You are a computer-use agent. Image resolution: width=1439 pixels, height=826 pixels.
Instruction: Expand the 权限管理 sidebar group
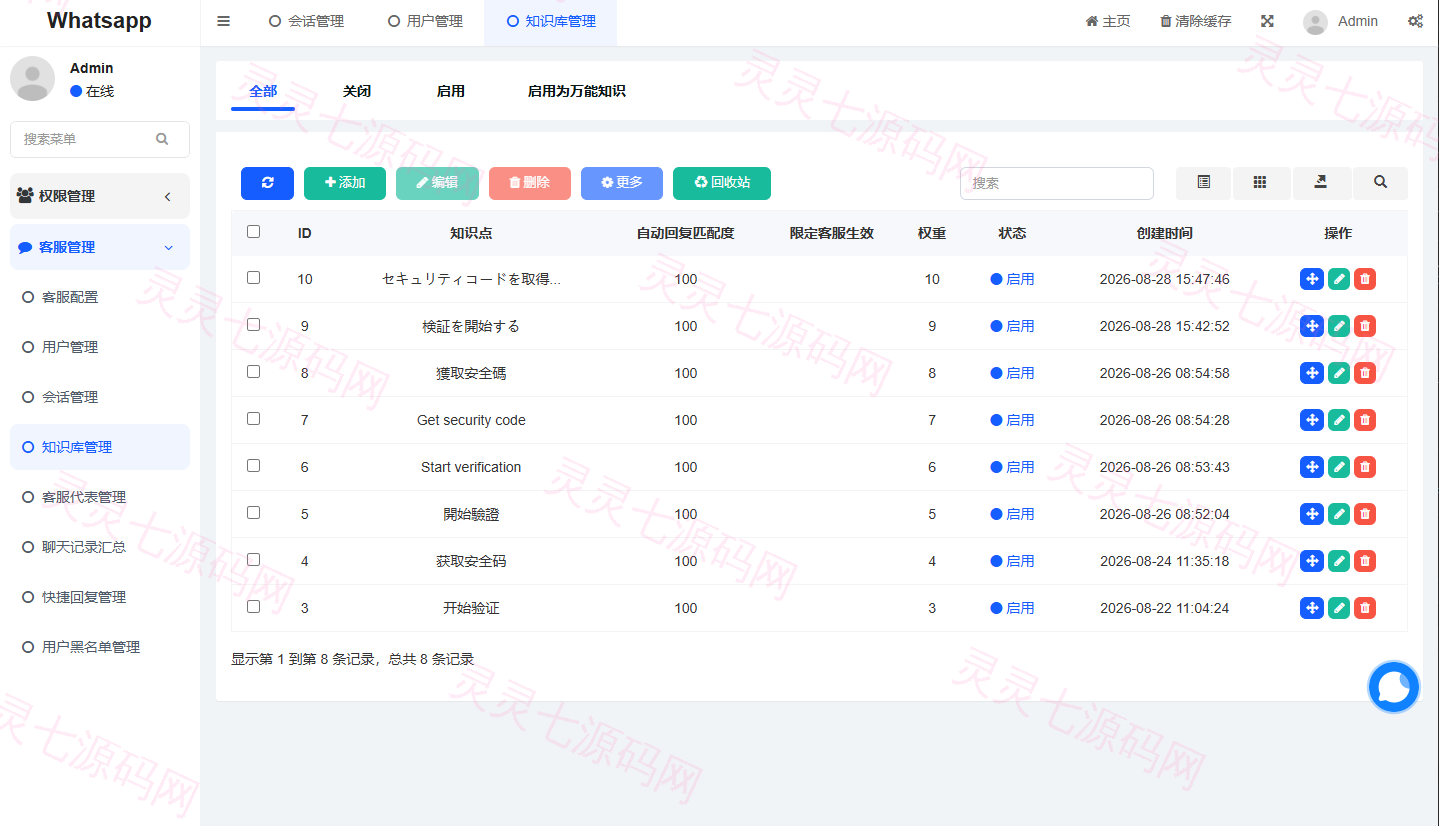(100, 196)
